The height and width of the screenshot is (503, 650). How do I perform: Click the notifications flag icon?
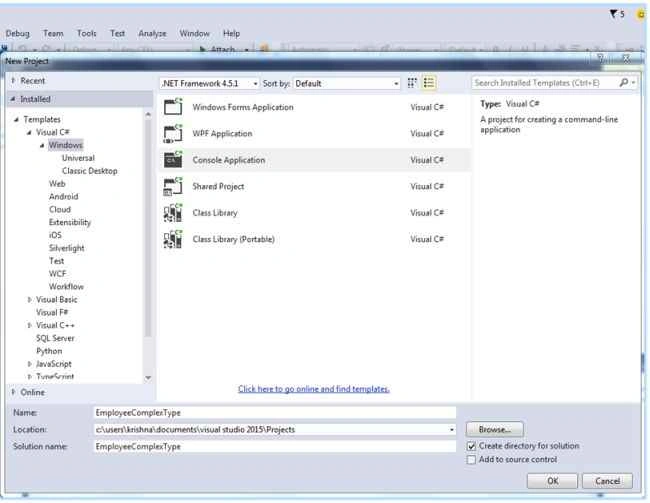tap(613, 14)
